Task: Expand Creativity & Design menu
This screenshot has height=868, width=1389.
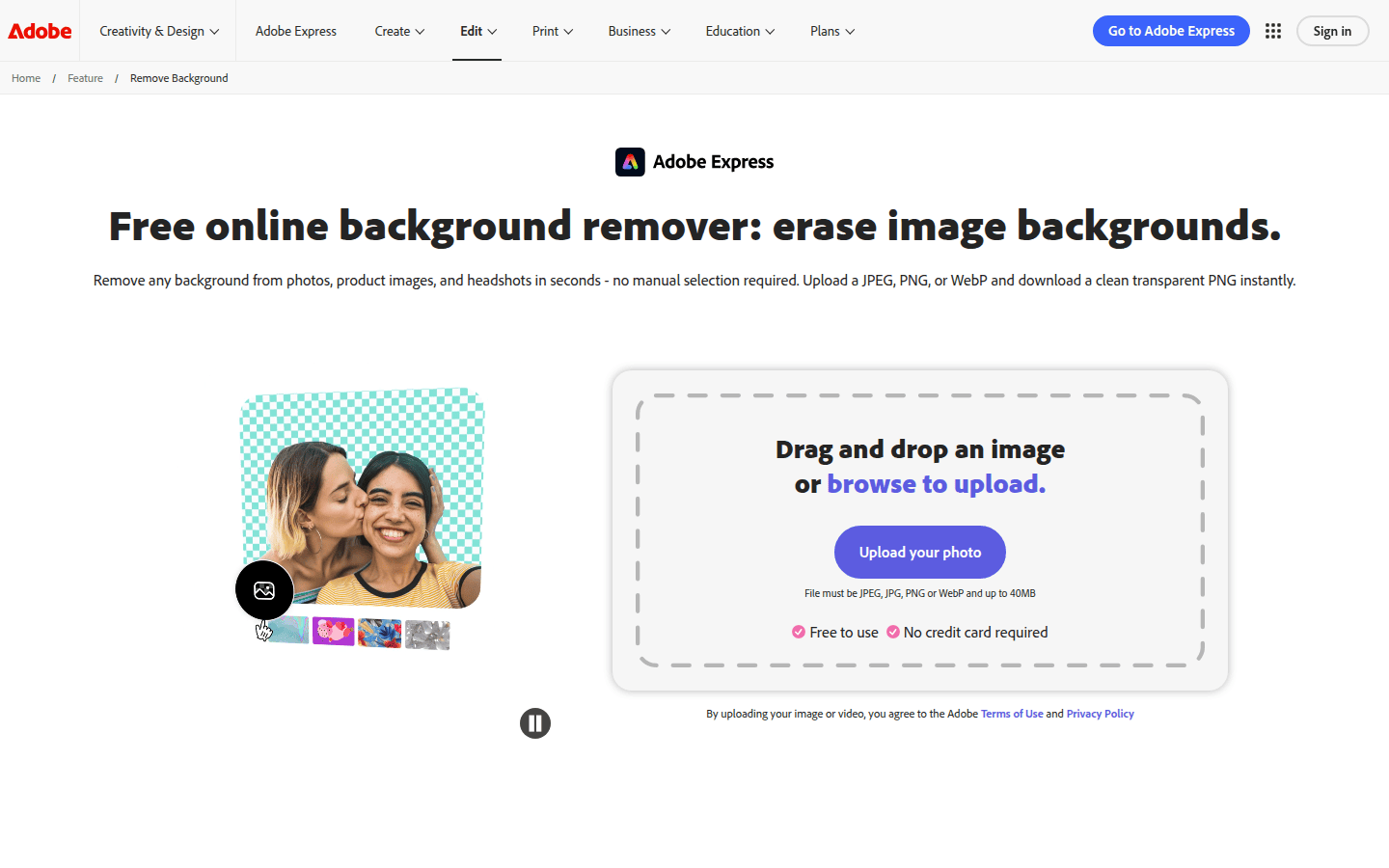Action: tap(159, 31)
